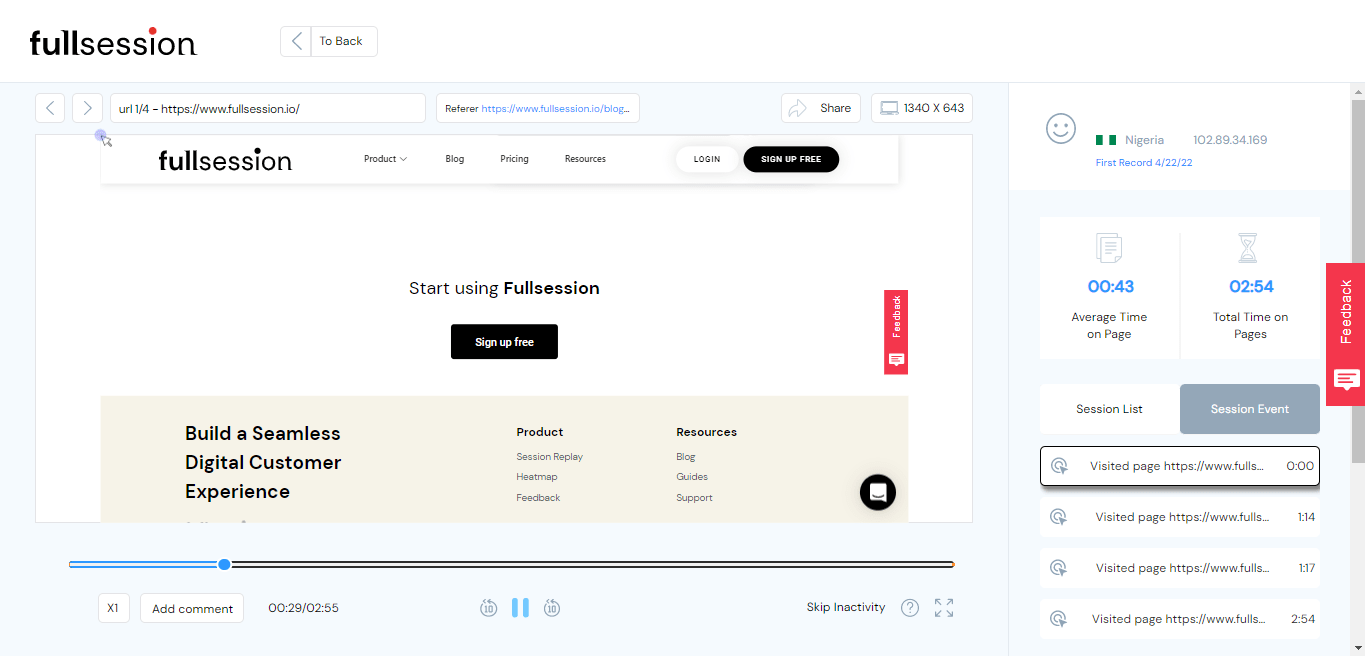Click cursor icon of the 2:54 event
This screenshot has height=656, width=1365.
(x=1058, y=619)
